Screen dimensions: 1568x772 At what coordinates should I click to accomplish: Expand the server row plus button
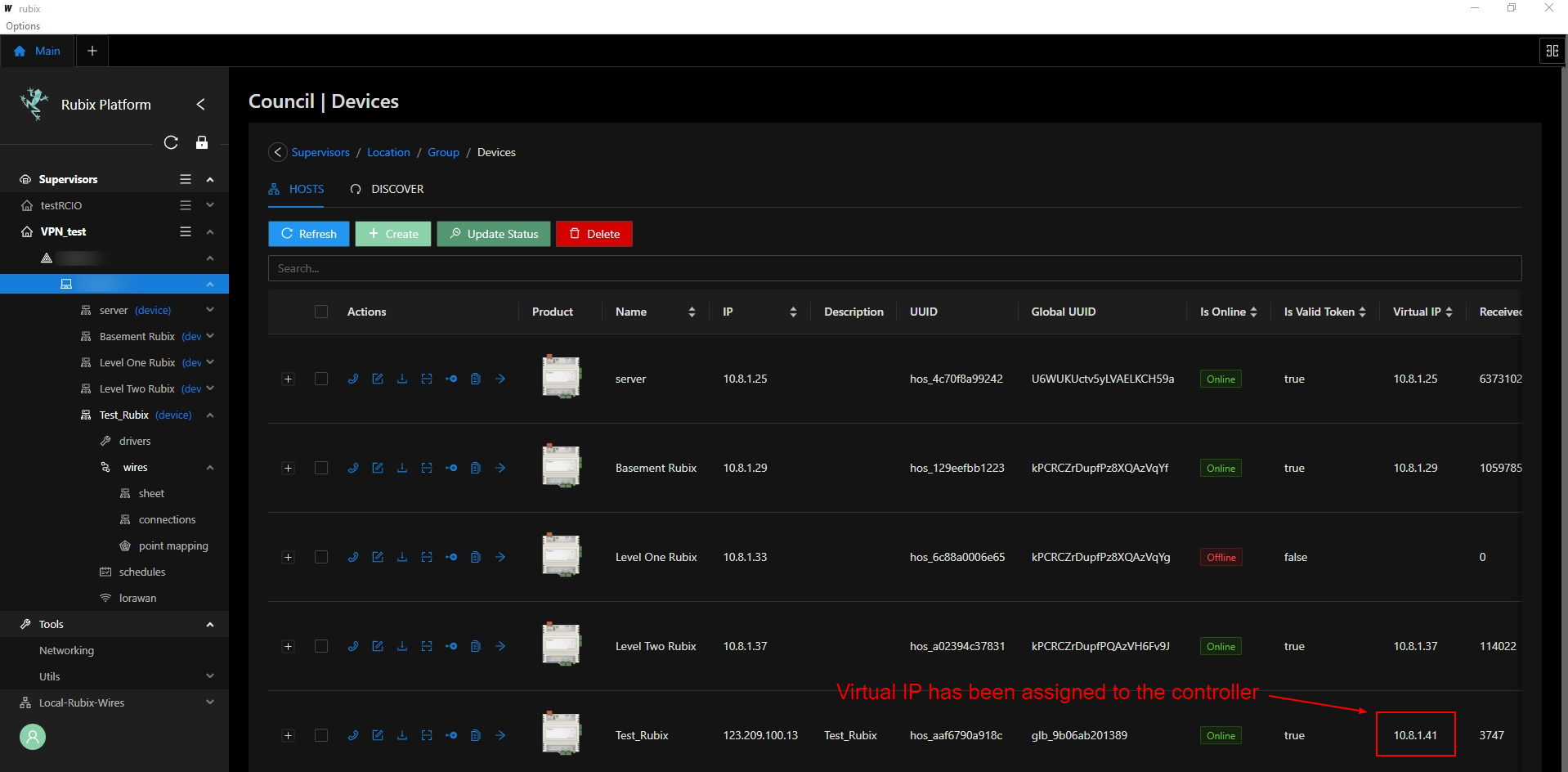pos(288,379)
